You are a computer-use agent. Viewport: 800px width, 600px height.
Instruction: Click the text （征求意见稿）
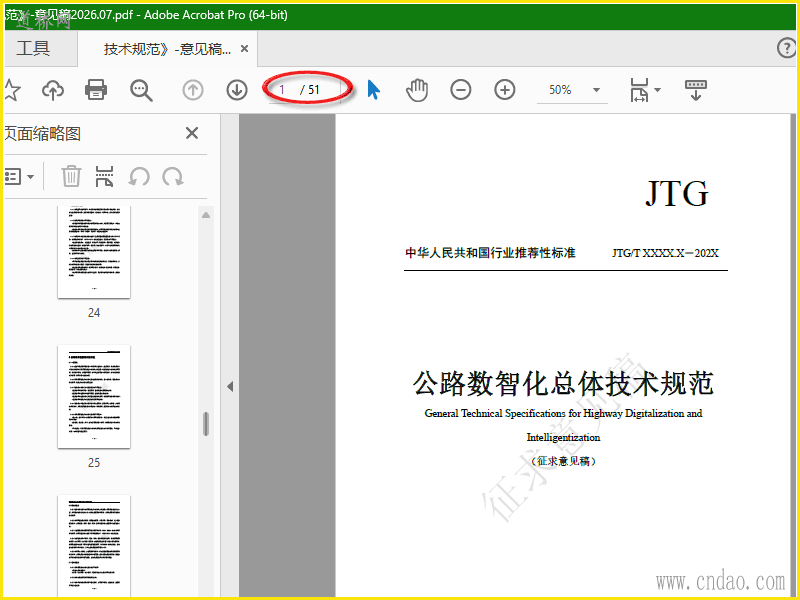tap(563, 461)
